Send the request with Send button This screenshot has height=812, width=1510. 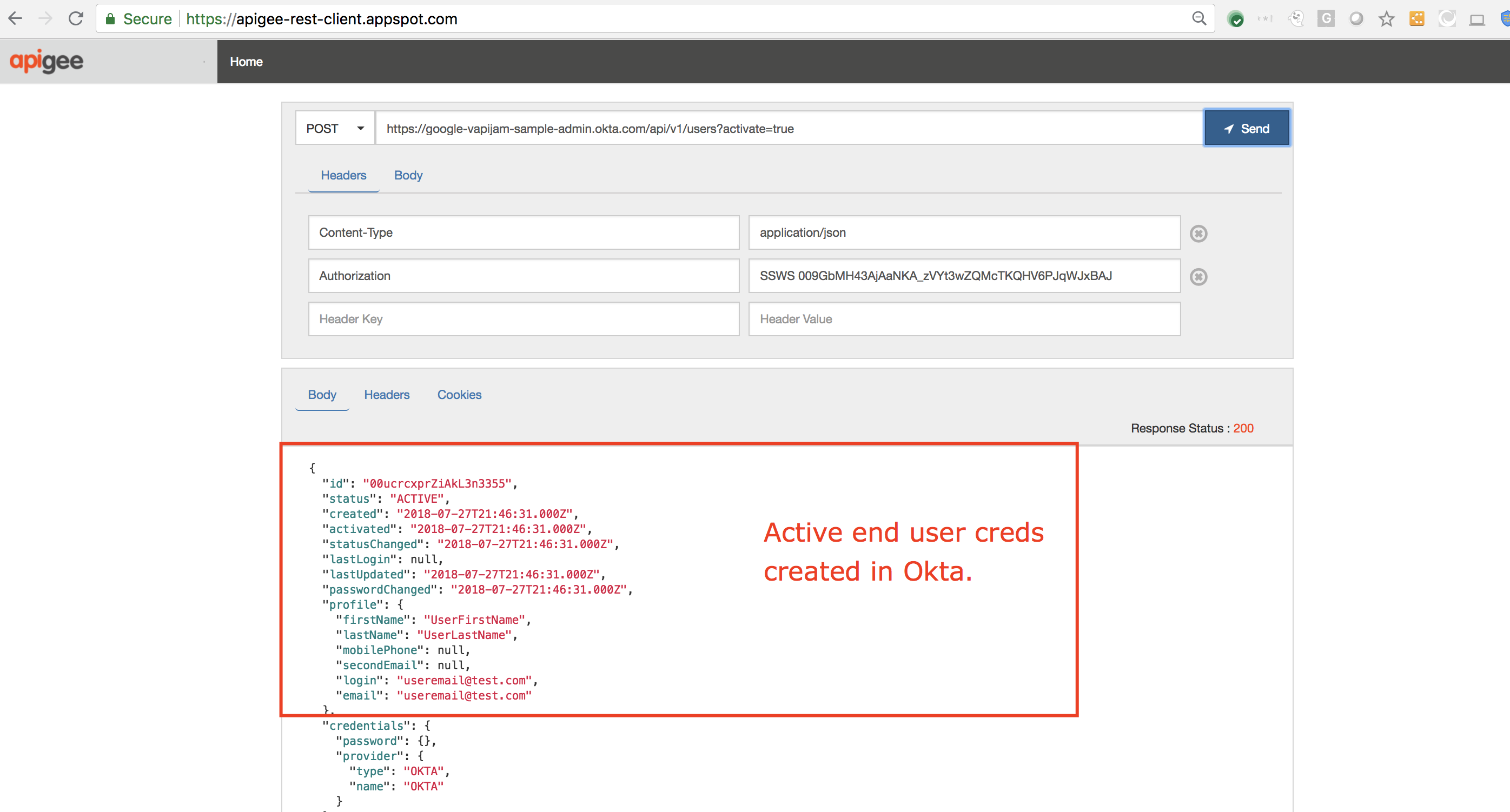tap(1247, 128)
